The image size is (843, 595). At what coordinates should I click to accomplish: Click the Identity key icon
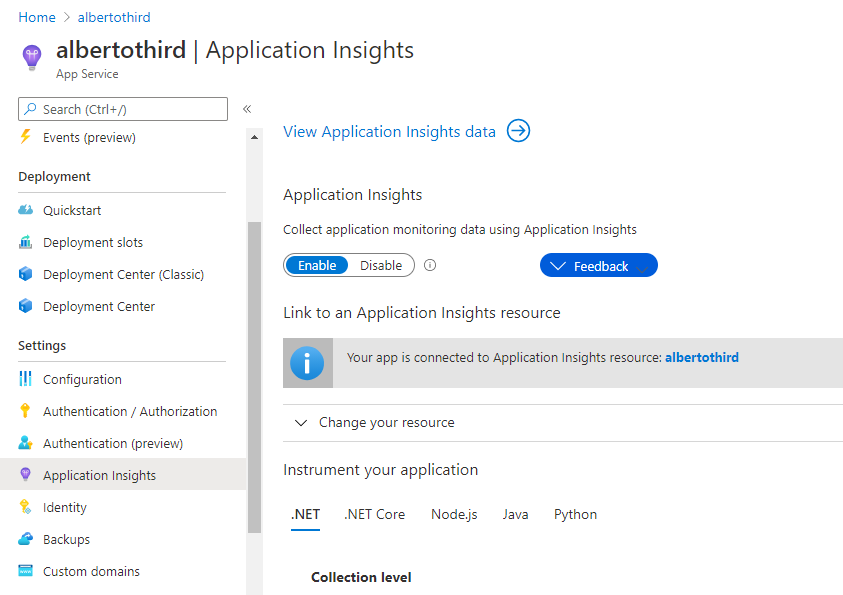(x=26, y=507)
